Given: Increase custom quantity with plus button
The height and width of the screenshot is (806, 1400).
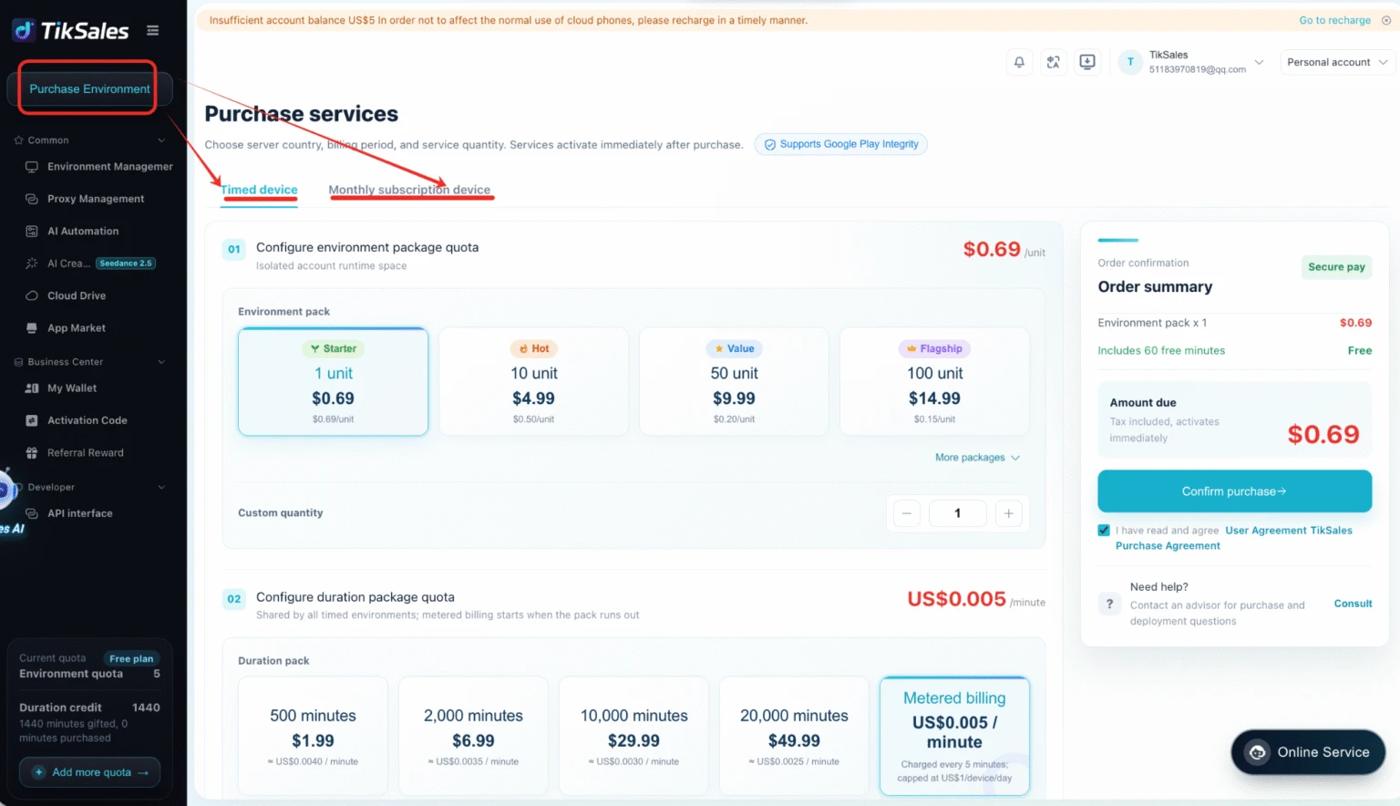Looking at the screenshot, I should [x=1009, y=513].
